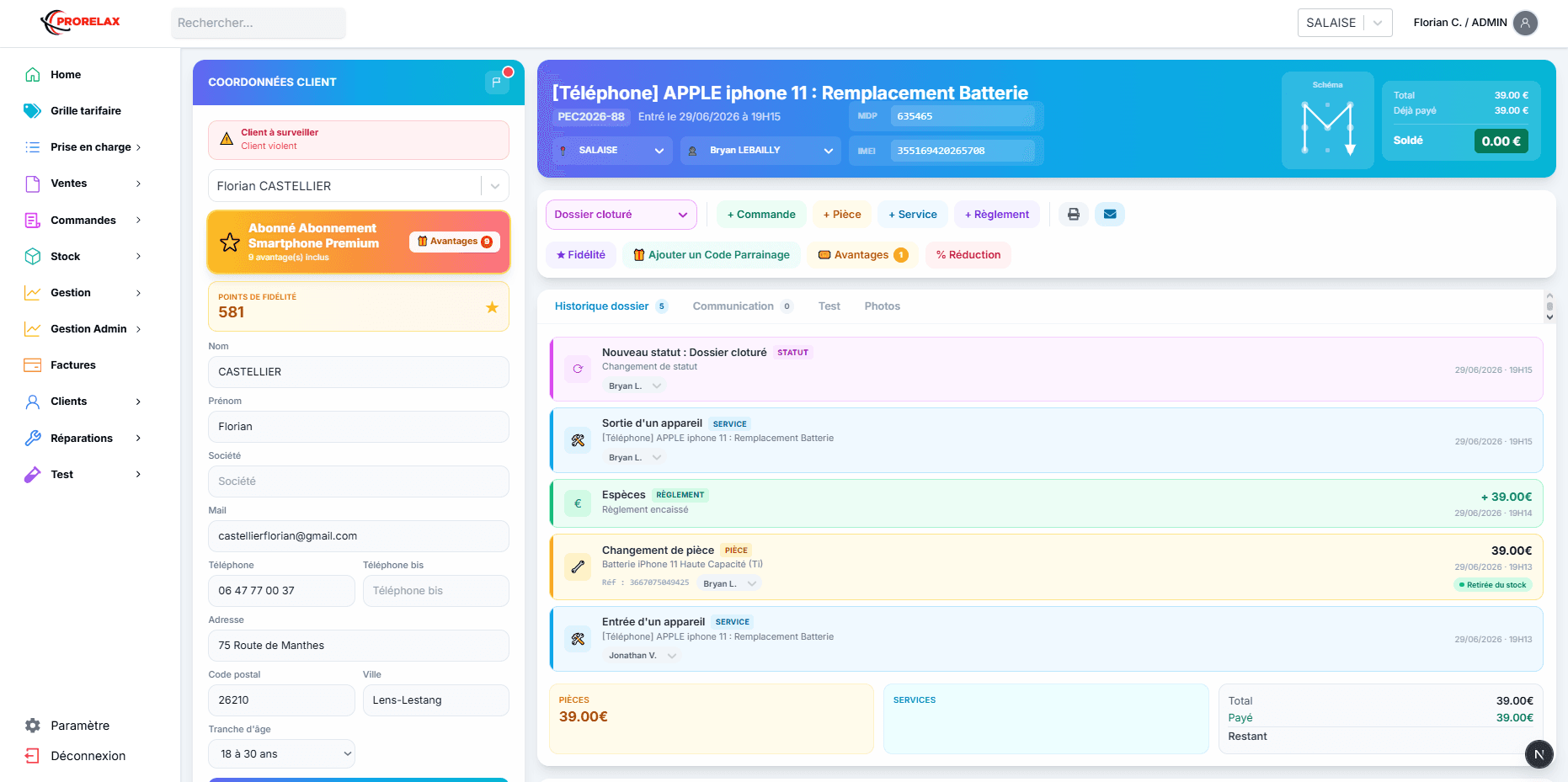The height and width of the screenshot is (782, 1568).
Task: Open the Bryan LEBAILLY technician dropdown
Action: coord(760,151)
